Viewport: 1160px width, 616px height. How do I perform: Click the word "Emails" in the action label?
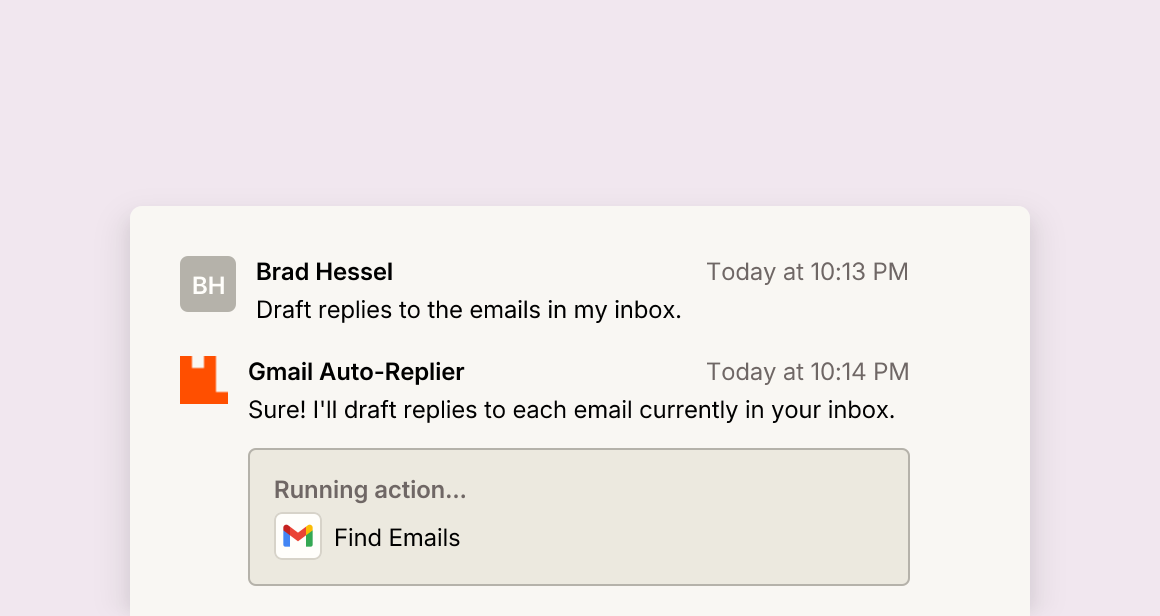click(x=424, y=538)
